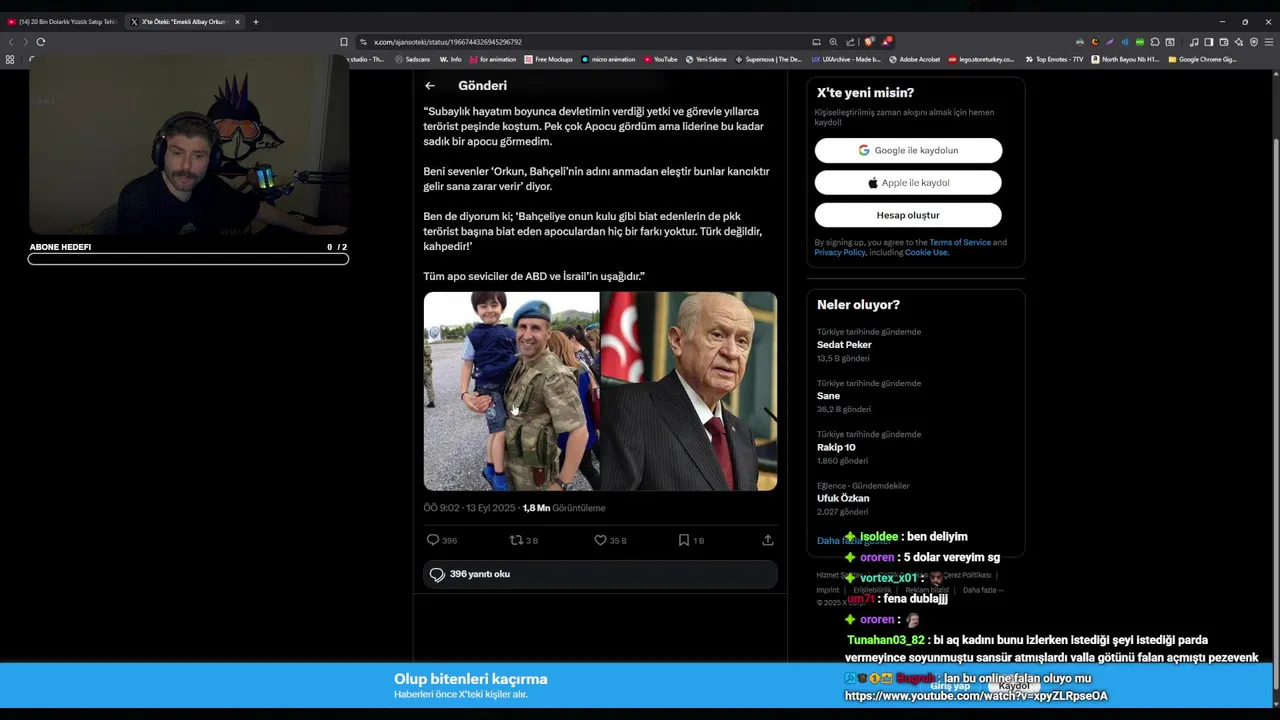Click the back arrow beside Gönderi
Image resolution: width=1280 pixels, height=720 pixels.
(x=429, y=86)
